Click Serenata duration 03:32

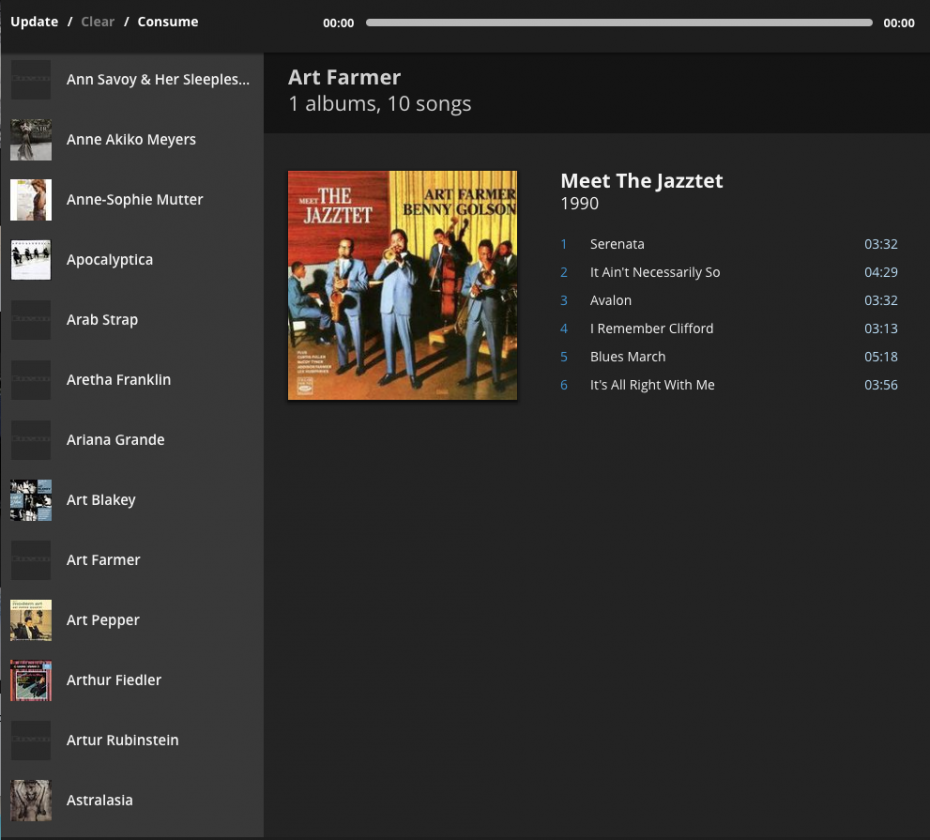coord(881,244)
